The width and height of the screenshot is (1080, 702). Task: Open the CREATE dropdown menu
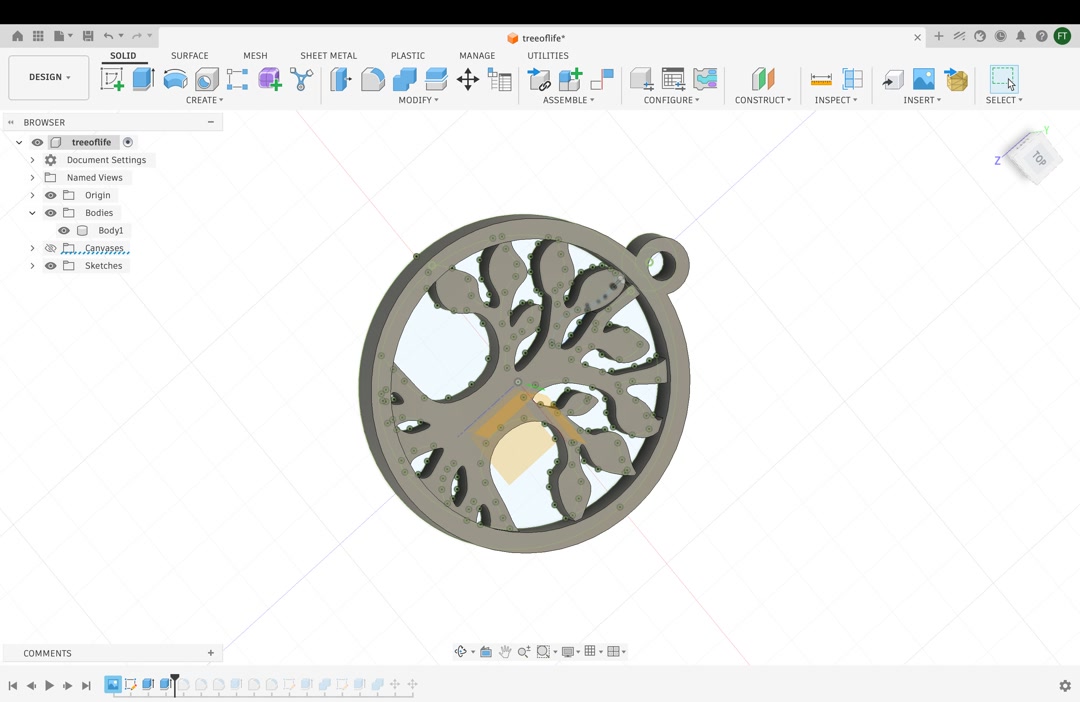pos(205,100)
